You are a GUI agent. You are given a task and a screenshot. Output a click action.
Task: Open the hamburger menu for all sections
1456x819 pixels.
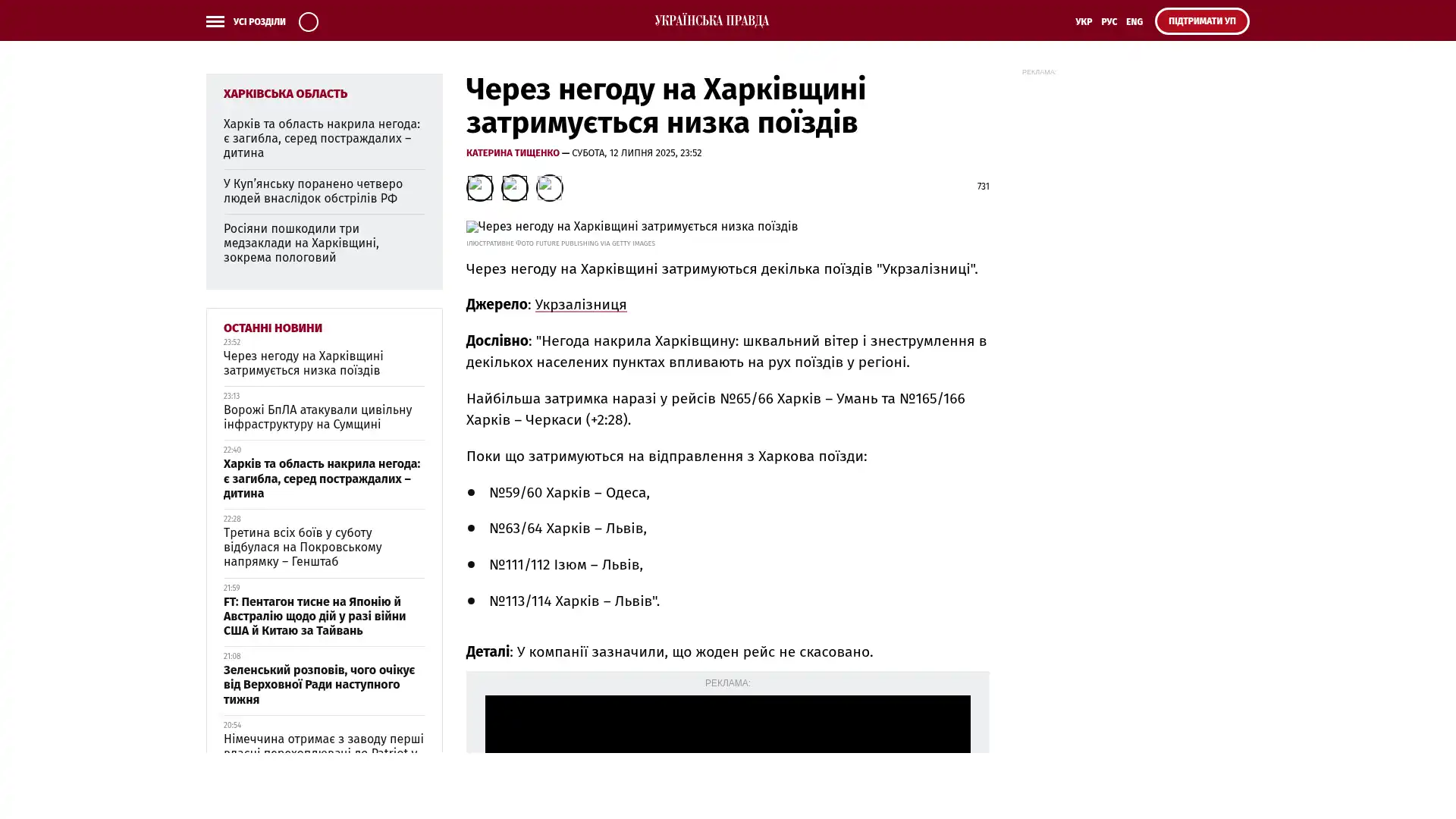[215, 21]
